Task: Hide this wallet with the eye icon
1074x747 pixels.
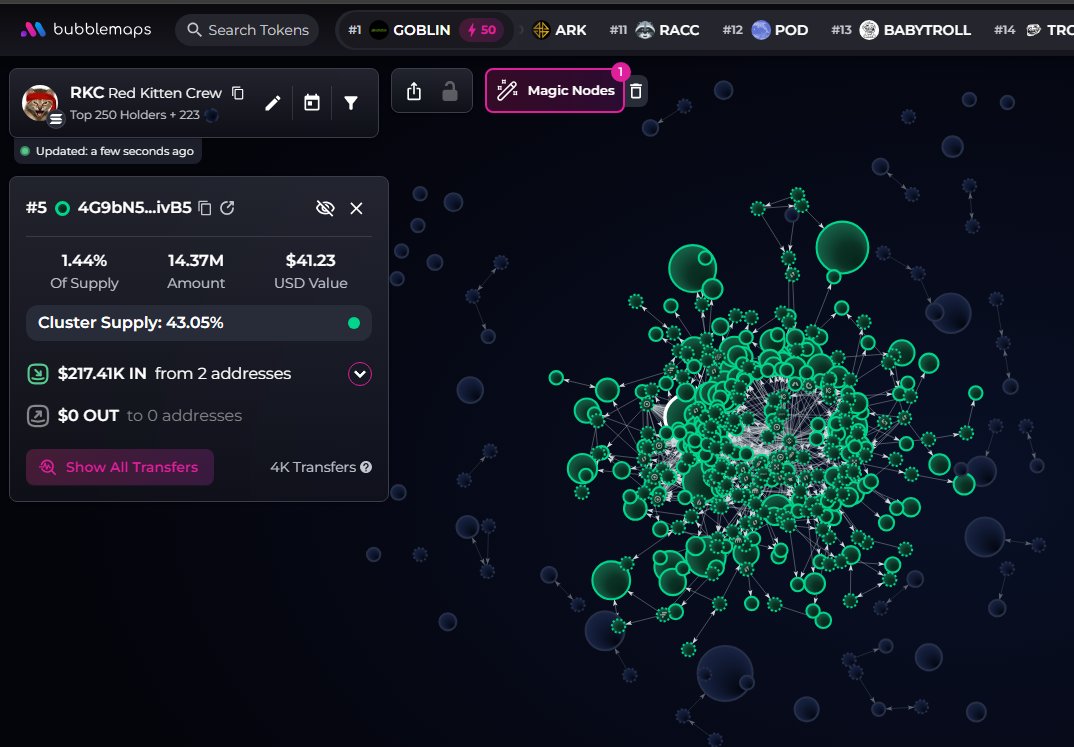Action: [325, 208]
